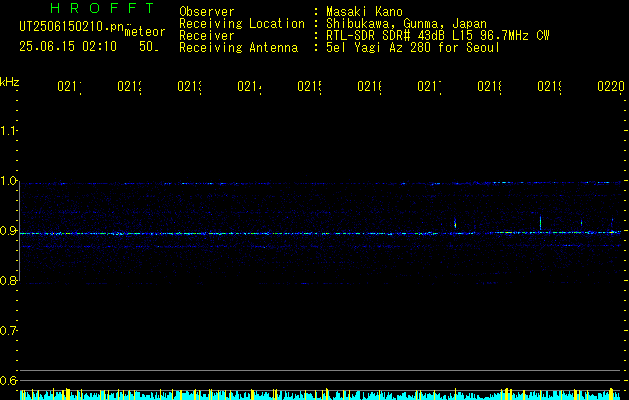
Task: Click the 0213 time marker
Action: tap(189, 86)
